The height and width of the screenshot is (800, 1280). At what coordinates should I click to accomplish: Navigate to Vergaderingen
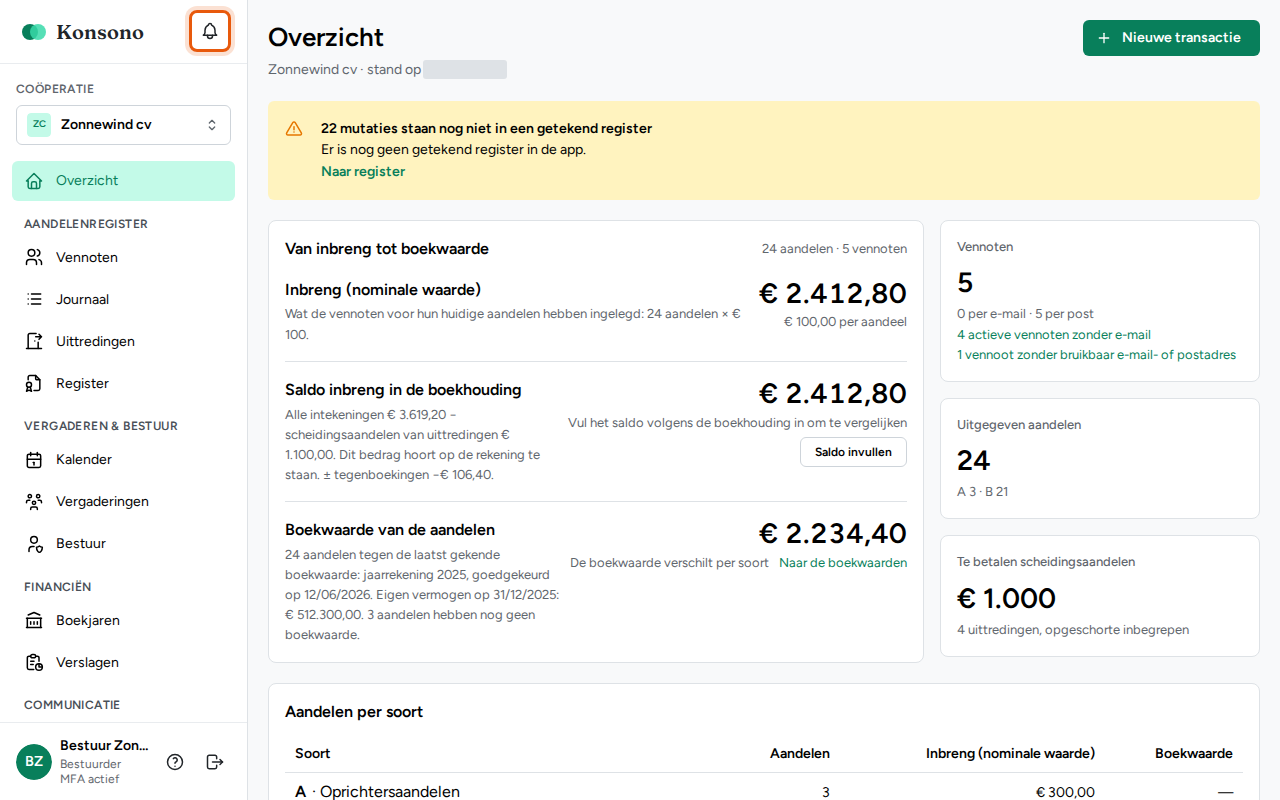coord(123,501)
